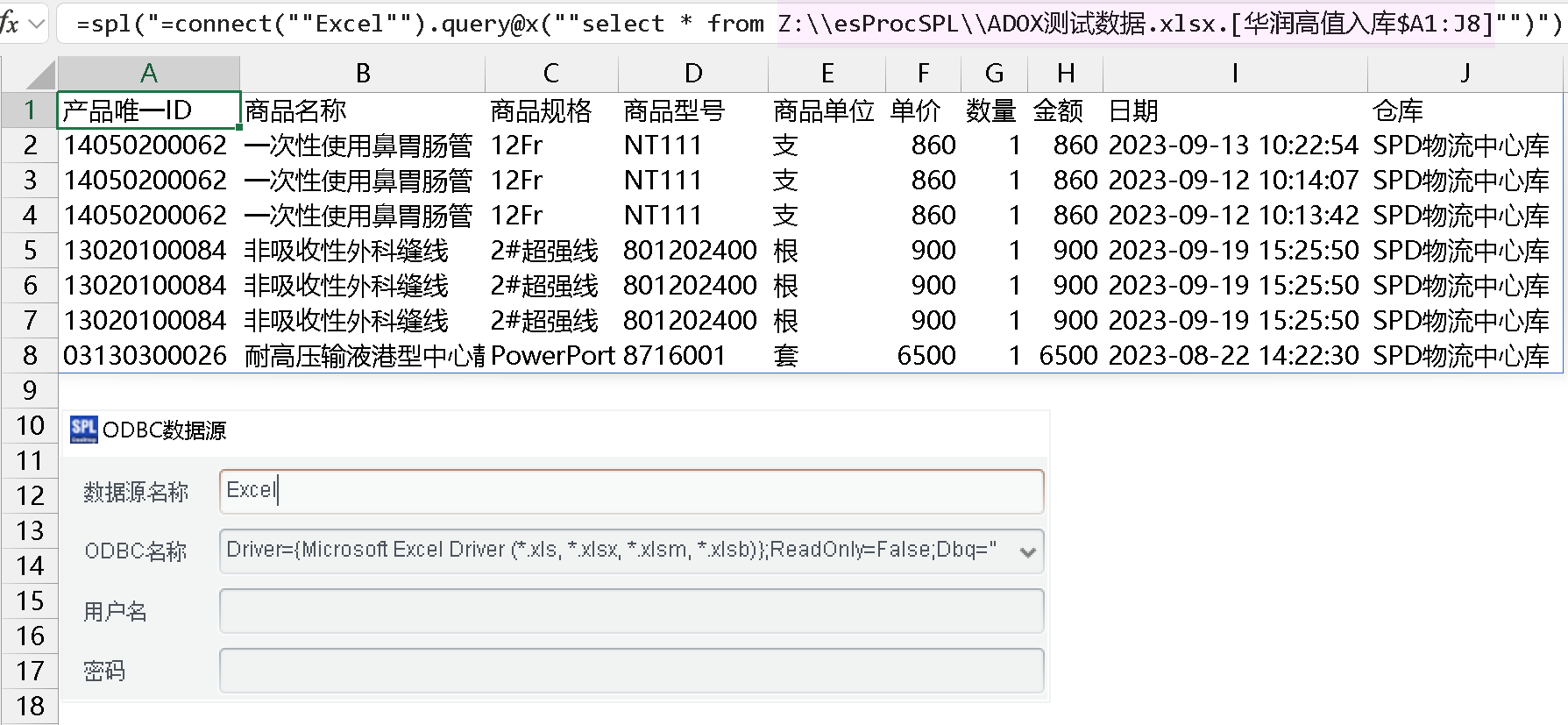Click 商品名称 header cell

(x=361, y=110)
